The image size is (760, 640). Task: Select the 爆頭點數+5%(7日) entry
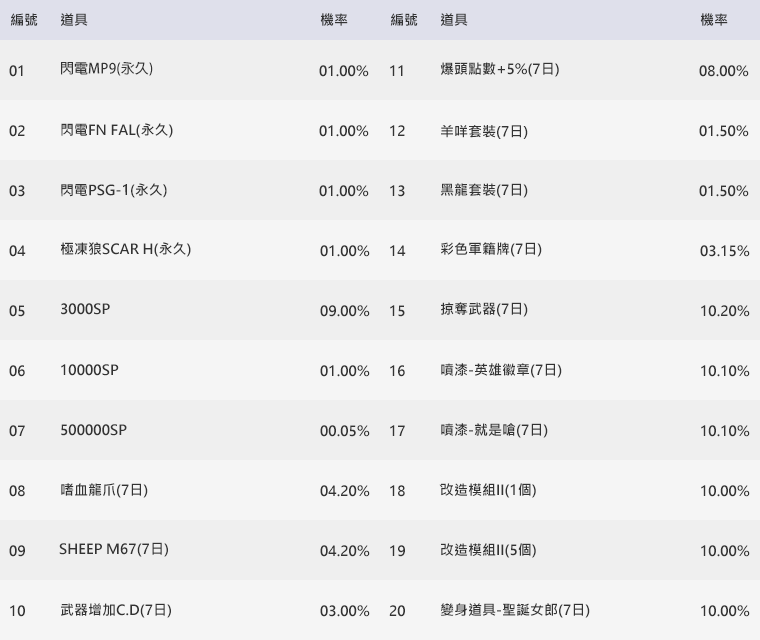[x=499, y=70]
